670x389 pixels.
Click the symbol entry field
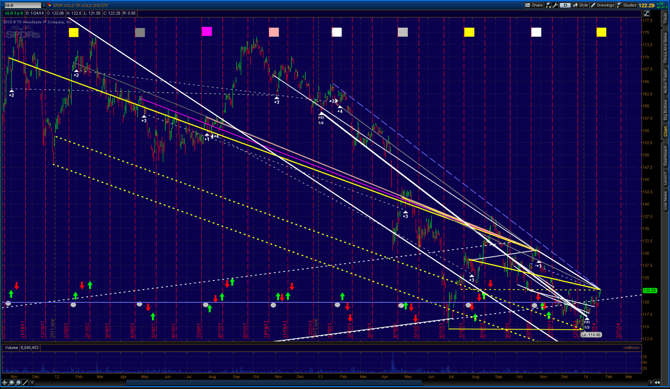23,5
